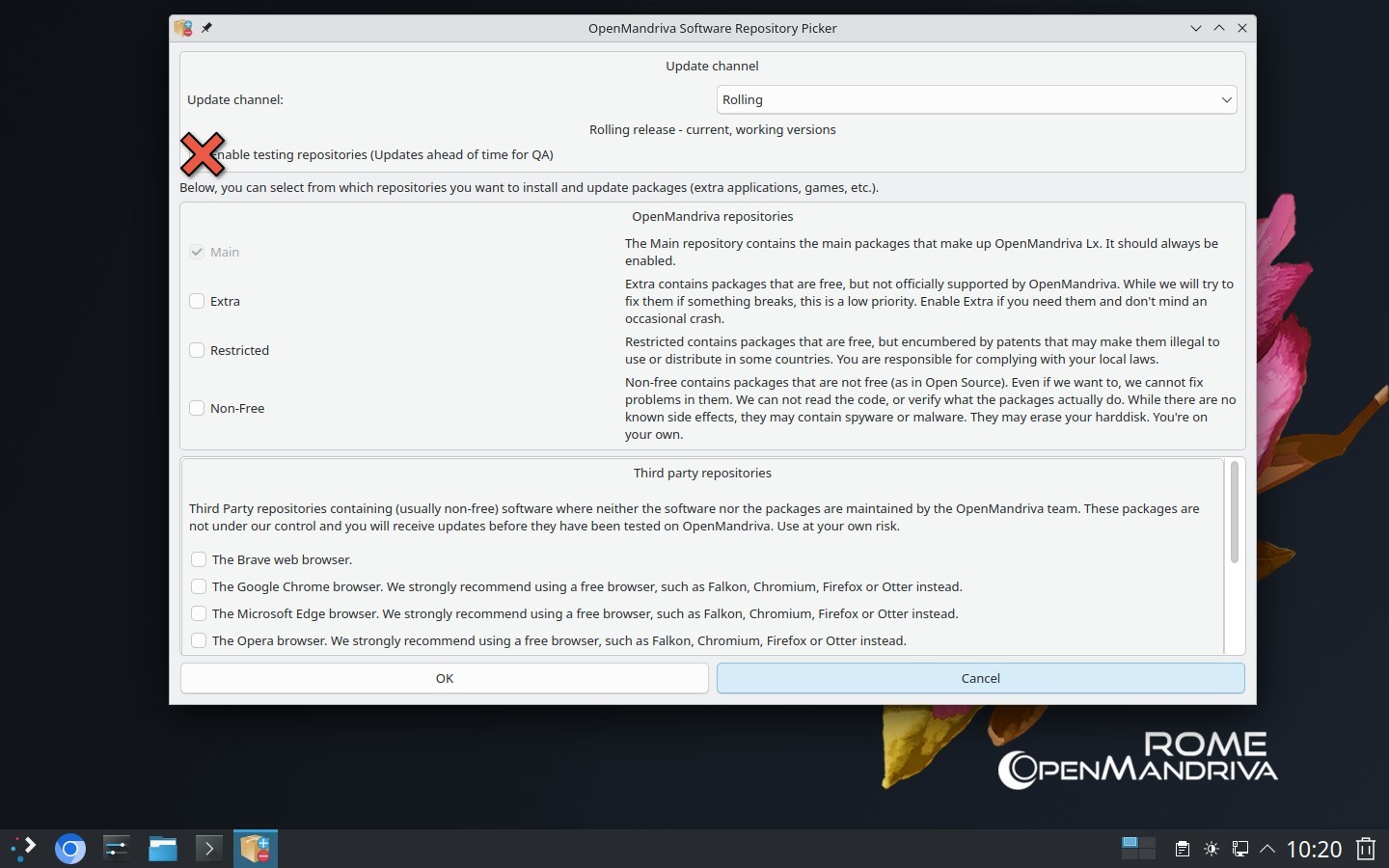This screenshot has width=1389, height=868.
Task: Click the Cancel button
Action: [981, 678]
